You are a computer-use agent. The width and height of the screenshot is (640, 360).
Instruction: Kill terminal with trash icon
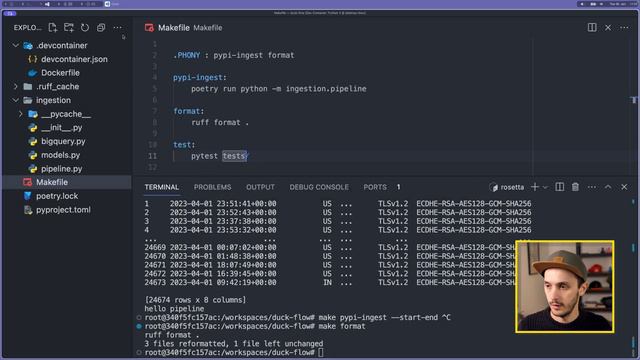(x=575, y=187)
